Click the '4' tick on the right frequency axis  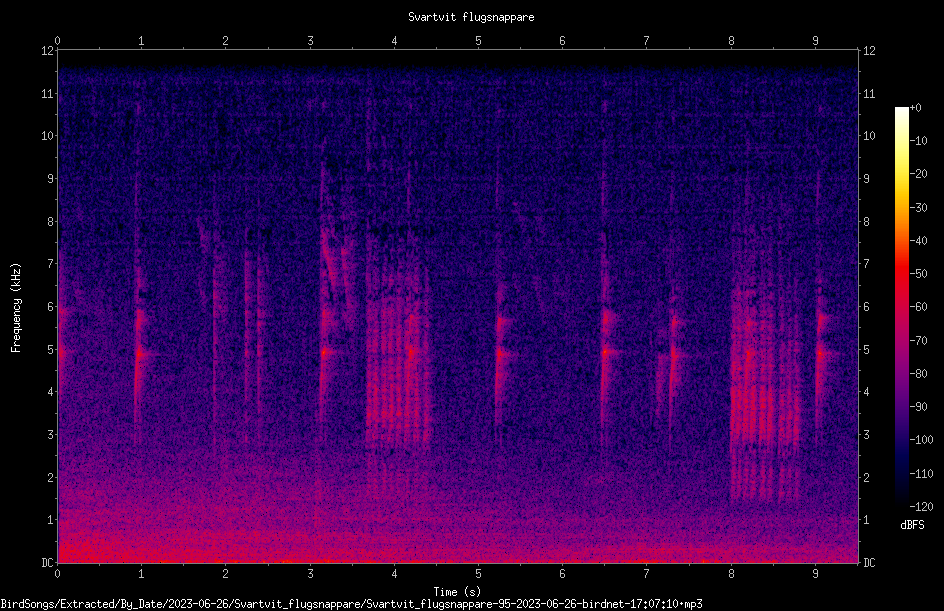point(866,392)
